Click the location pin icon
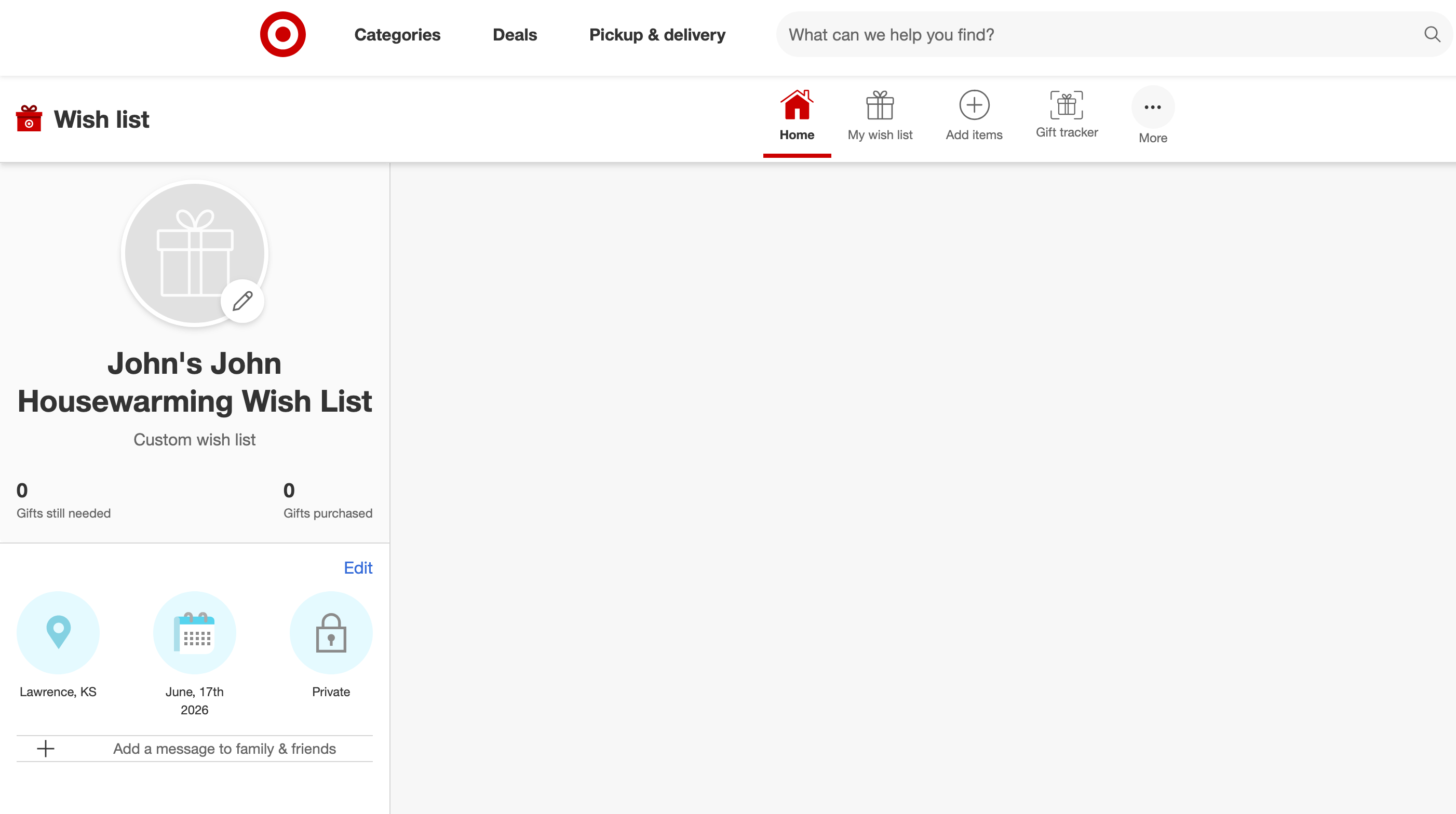 click(x=58, y=633)
